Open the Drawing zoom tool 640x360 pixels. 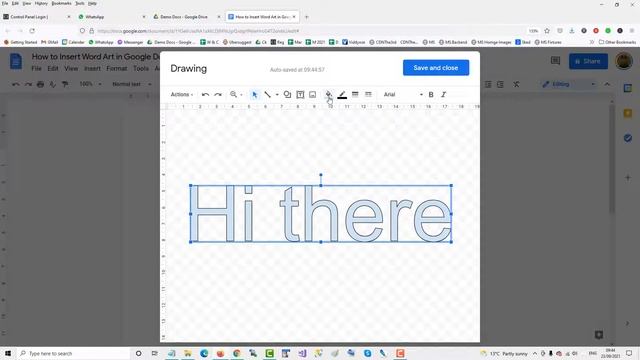pos(233,94)
